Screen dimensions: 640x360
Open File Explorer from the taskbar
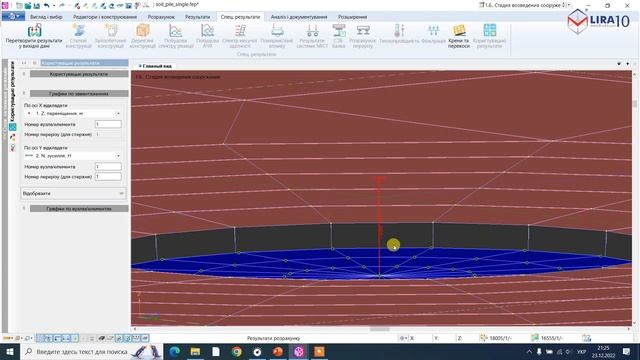tap(195, 351)
